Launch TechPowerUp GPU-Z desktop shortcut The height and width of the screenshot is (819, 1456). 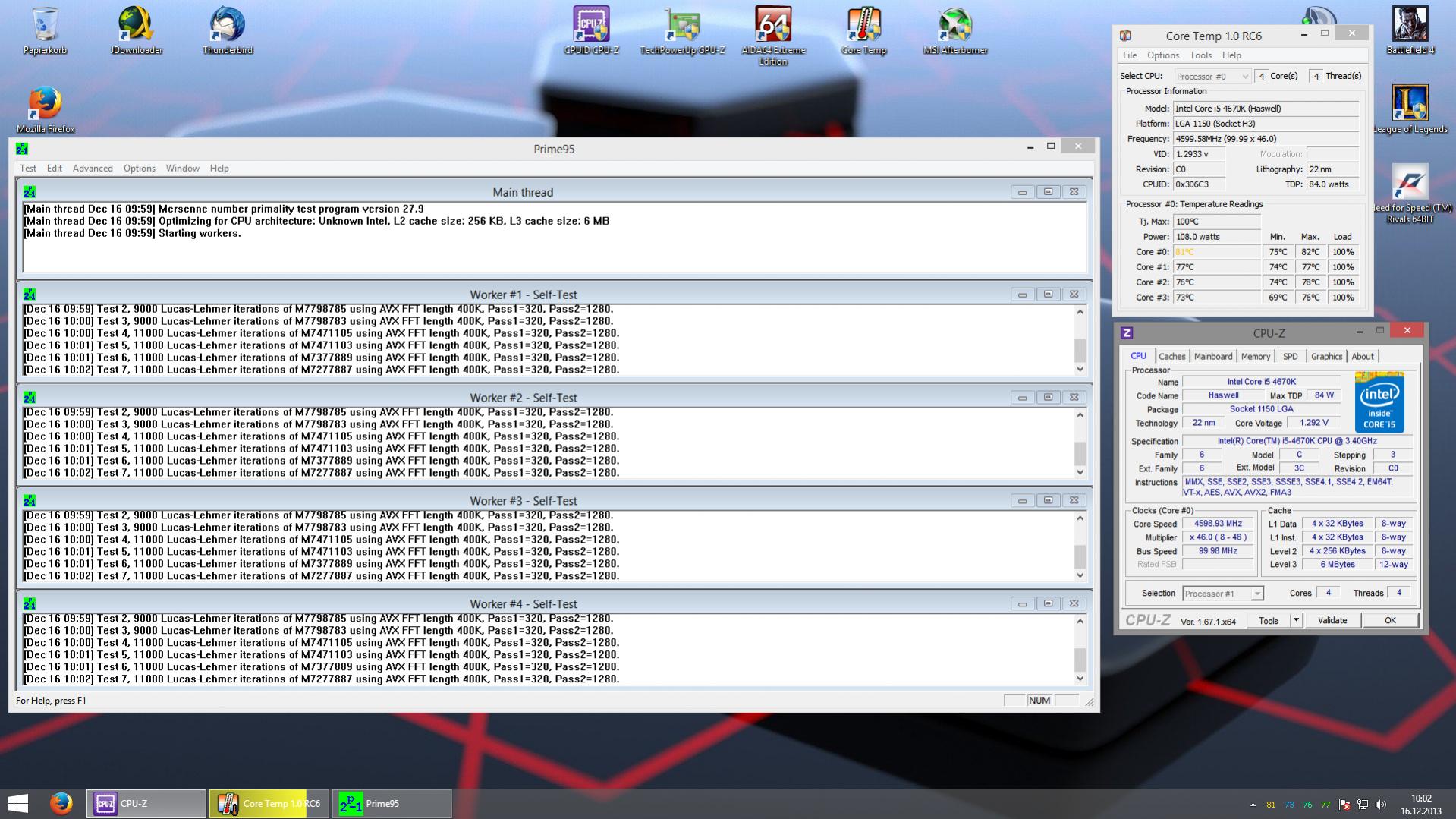pyautogui.click(x=682, y=31)
